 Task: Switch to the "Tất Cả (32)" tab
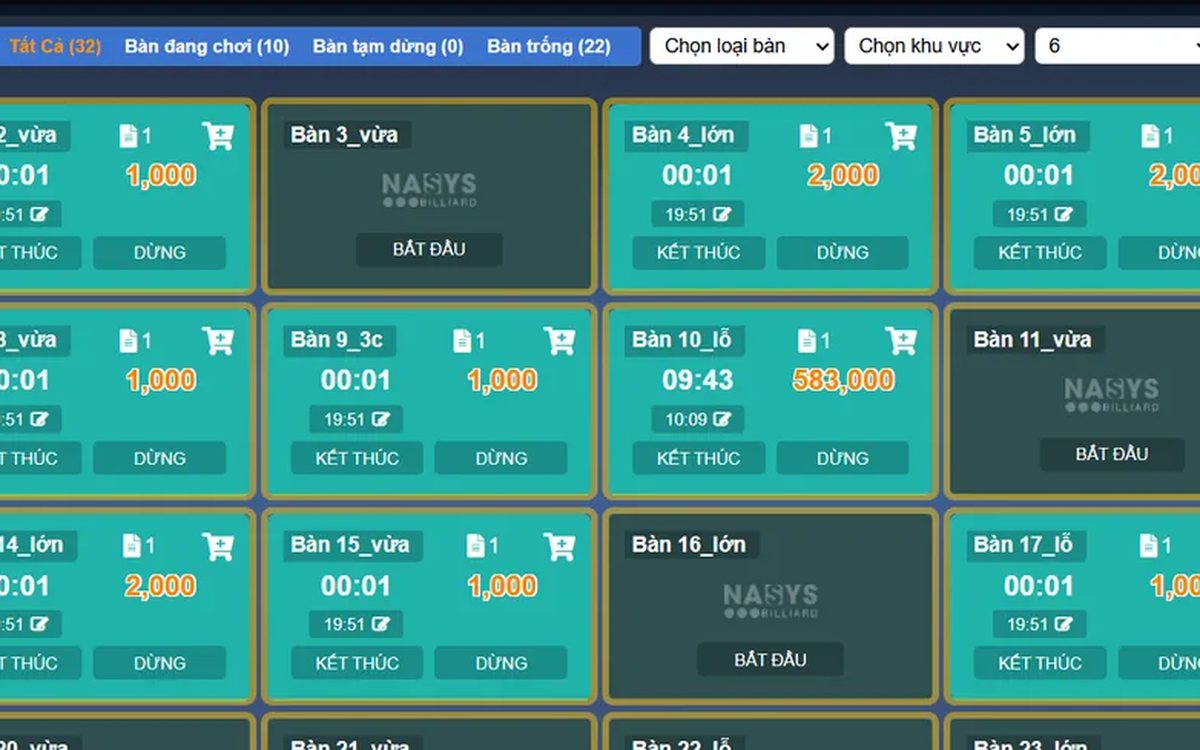pyautogui.click(x=55, y=46)
